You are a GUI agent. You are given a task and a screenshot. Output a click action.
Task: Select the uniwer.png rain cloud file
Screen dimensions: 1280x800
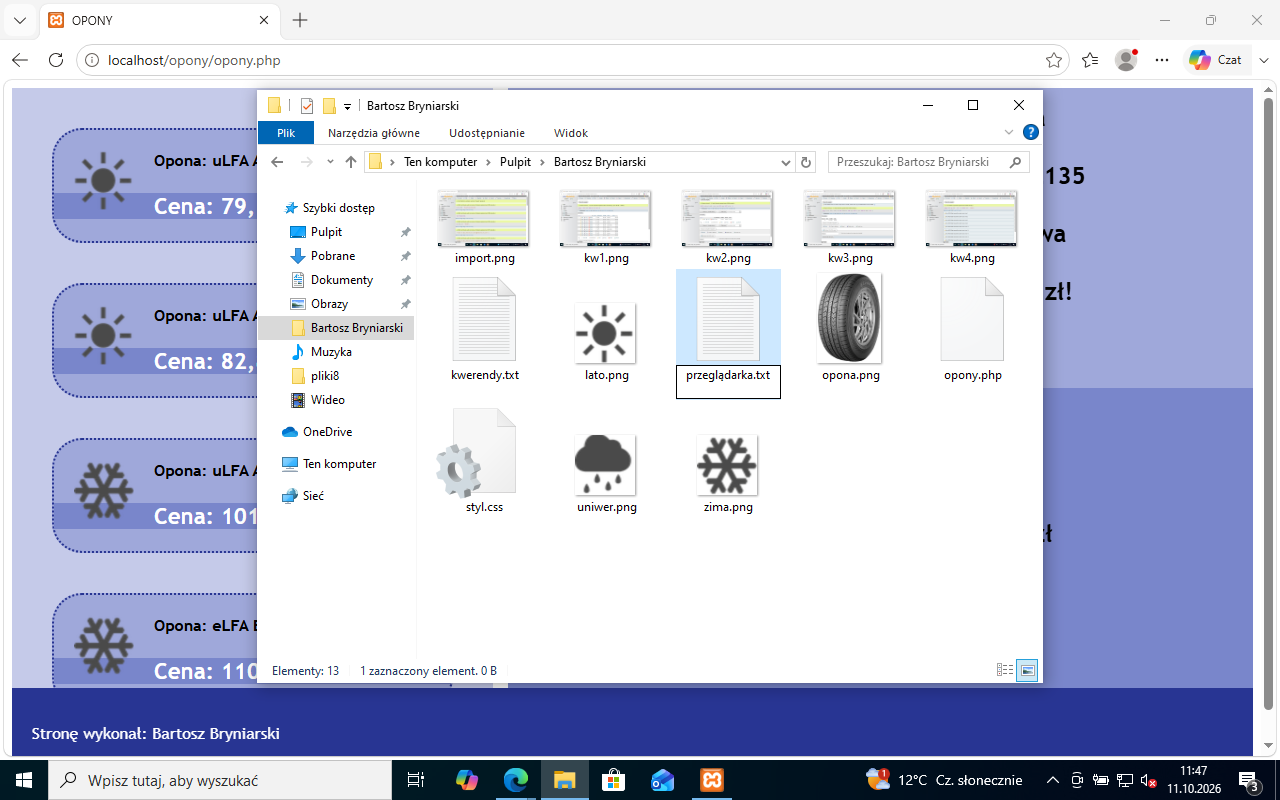(605, 465)
